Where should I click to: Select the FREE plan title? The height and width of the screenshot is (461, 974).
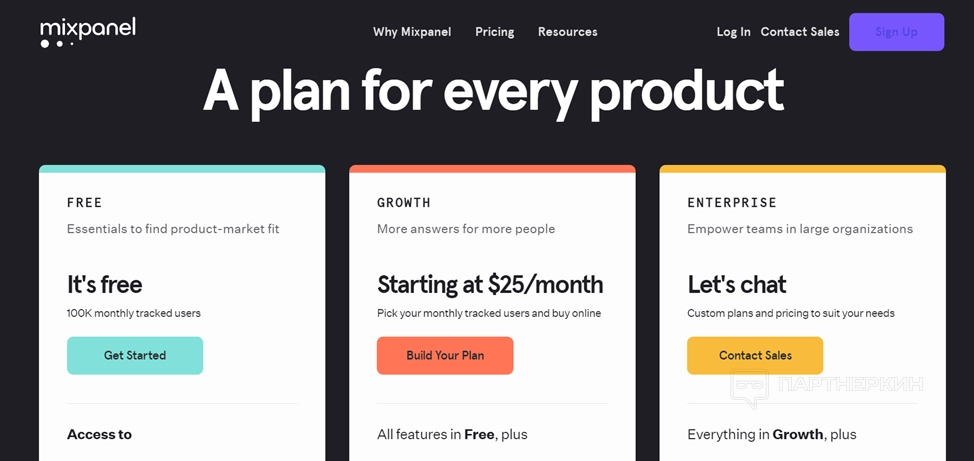click(85, 203)
